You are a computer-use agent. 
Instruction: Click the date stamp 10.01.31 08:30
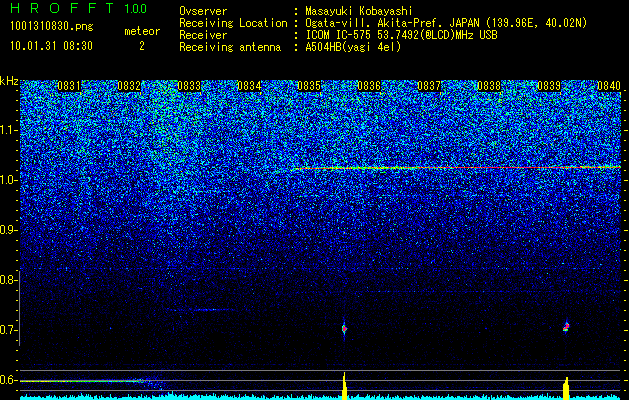pyautogui.click(x=51, y=46)
